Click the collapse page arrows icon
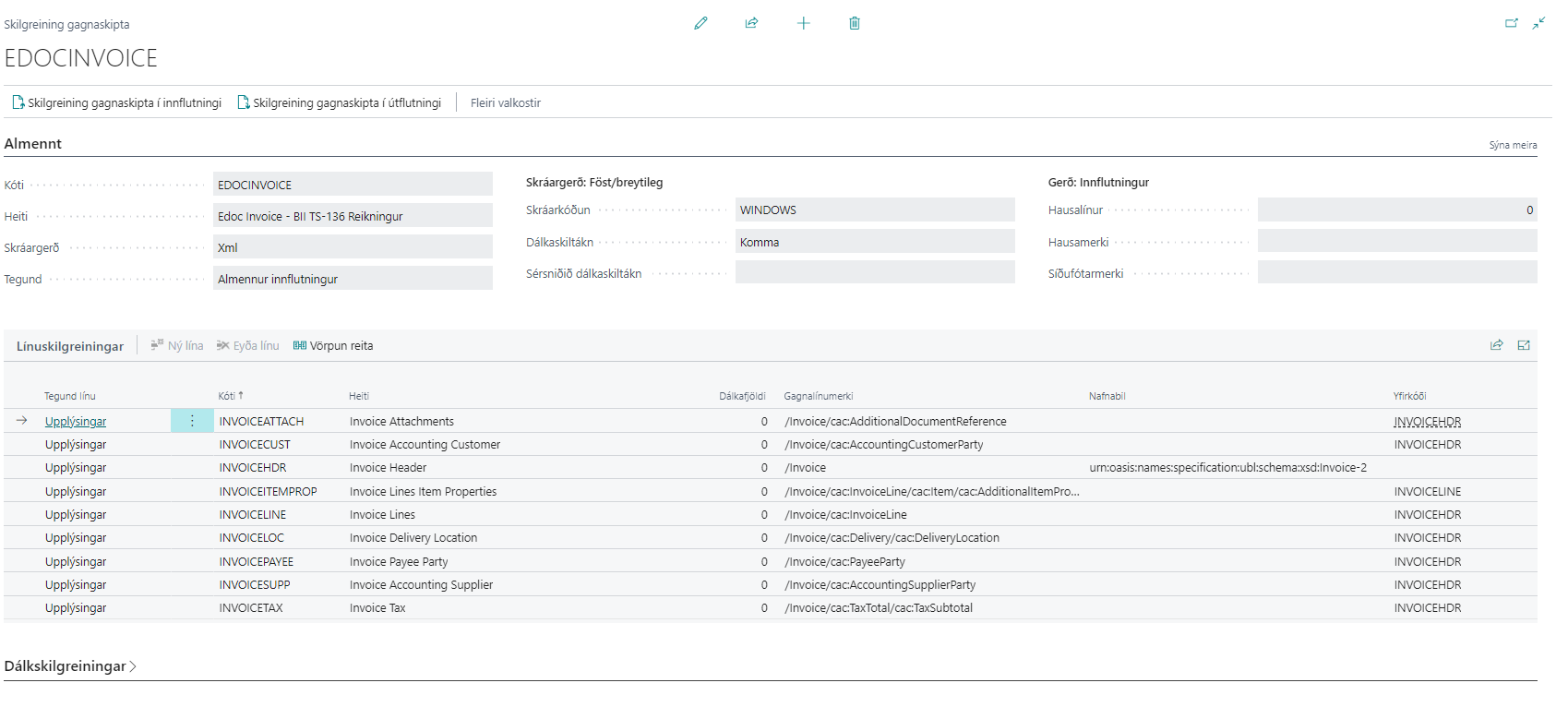This screenshot has height=707, width=1568. 1538,23
